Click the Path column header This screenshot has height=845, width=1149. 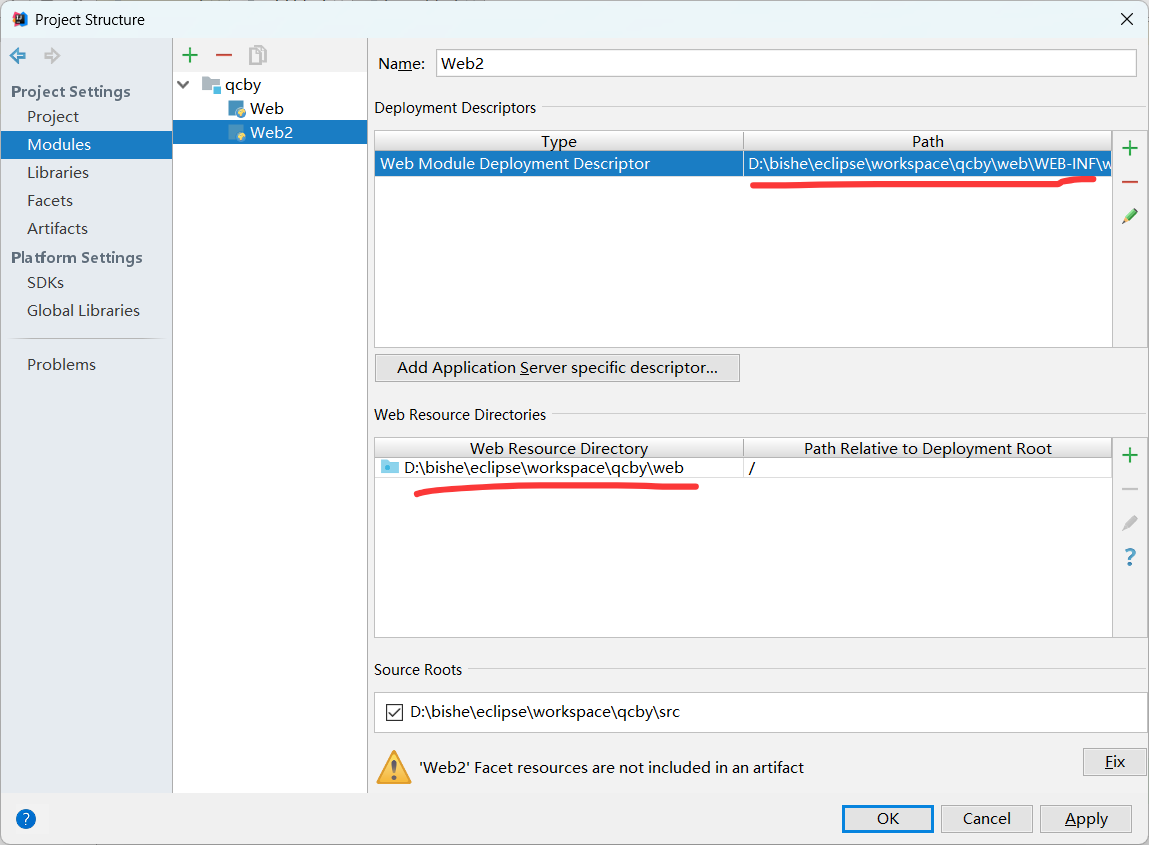(x=928, y=141)
